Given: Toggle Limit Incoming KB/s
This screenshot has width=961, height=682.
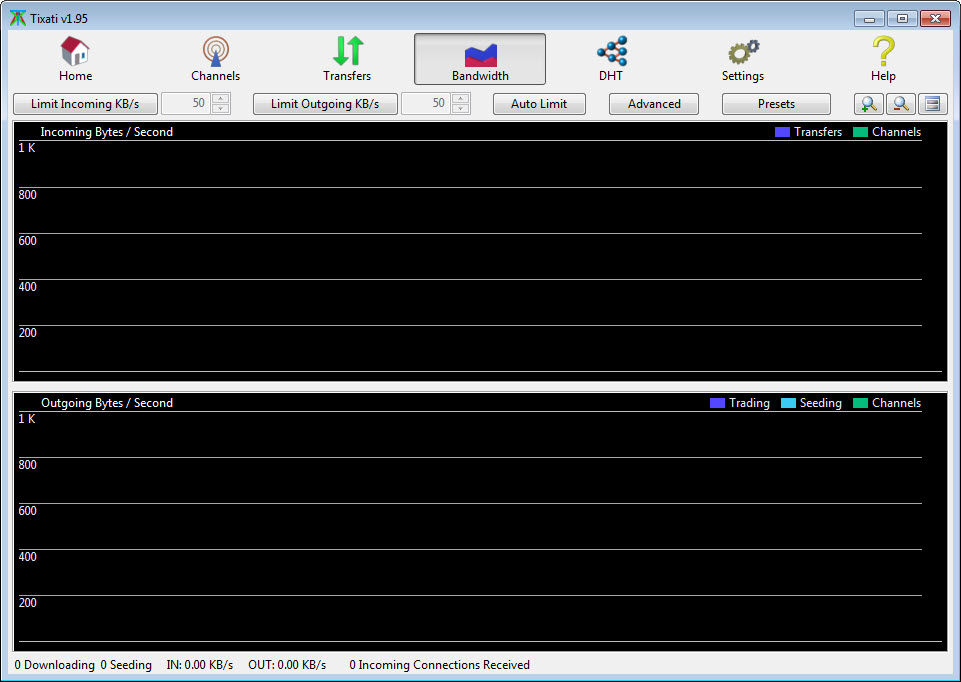Looking at the screenshot, I should coord(85,104).
